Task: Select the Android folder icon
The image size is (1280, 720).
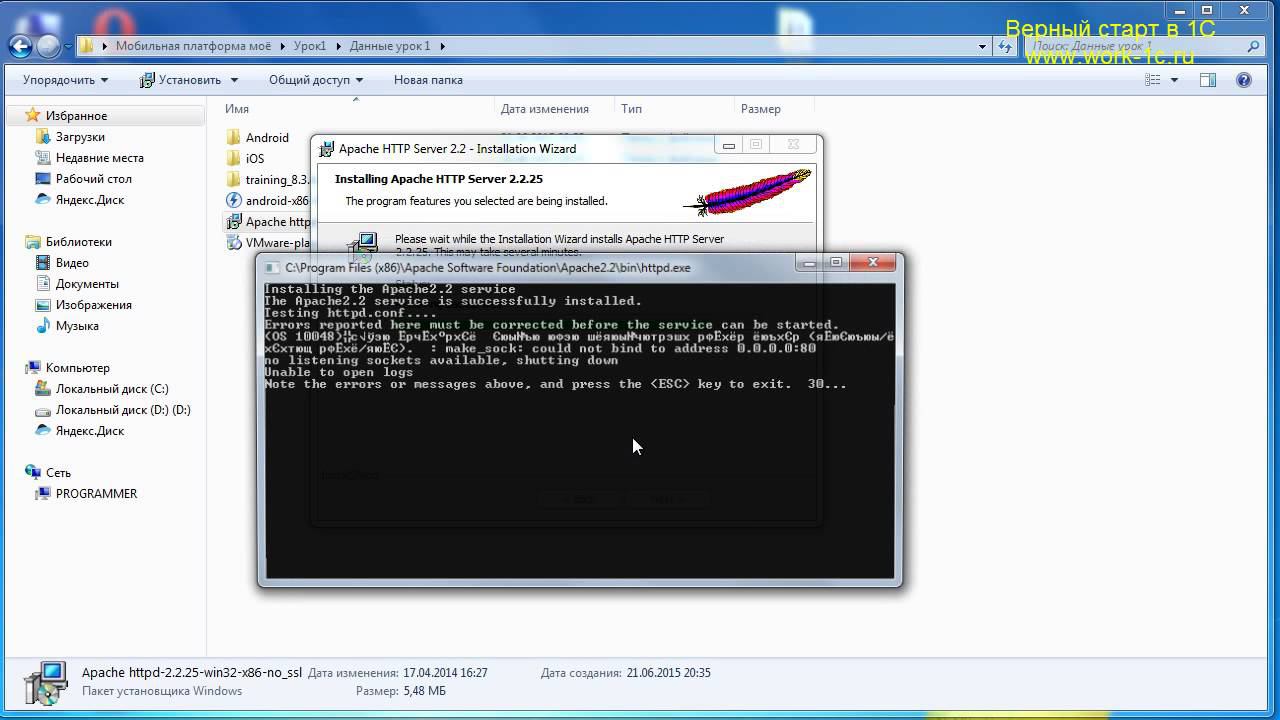Action: click(x=234, y=138)
